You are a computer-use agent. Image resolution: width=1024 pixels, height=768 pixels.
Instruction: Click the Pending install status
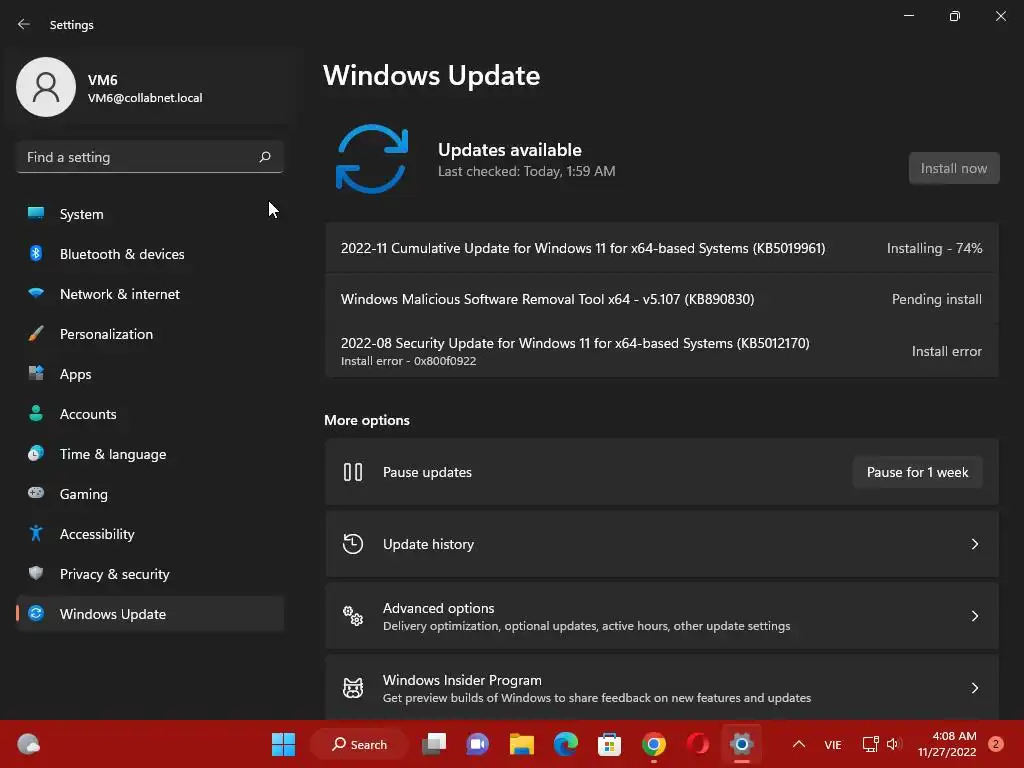(936, 299)
